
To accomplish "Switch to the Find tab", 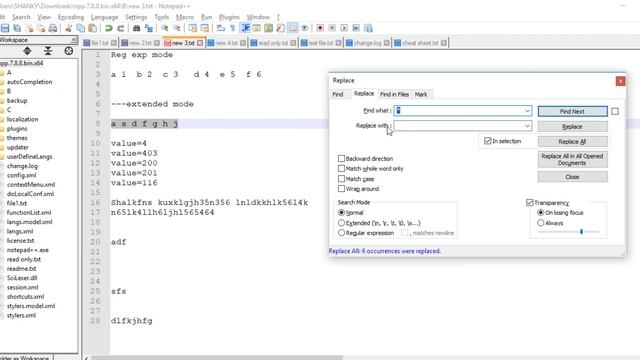I will 338,94.
